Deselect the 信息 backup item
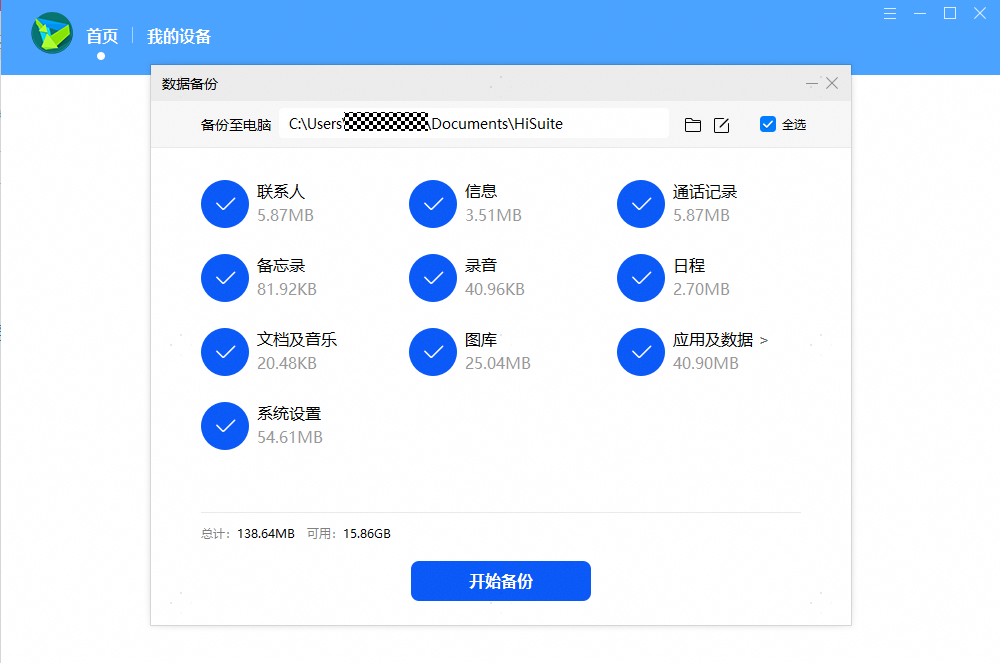 click(432, 204)
